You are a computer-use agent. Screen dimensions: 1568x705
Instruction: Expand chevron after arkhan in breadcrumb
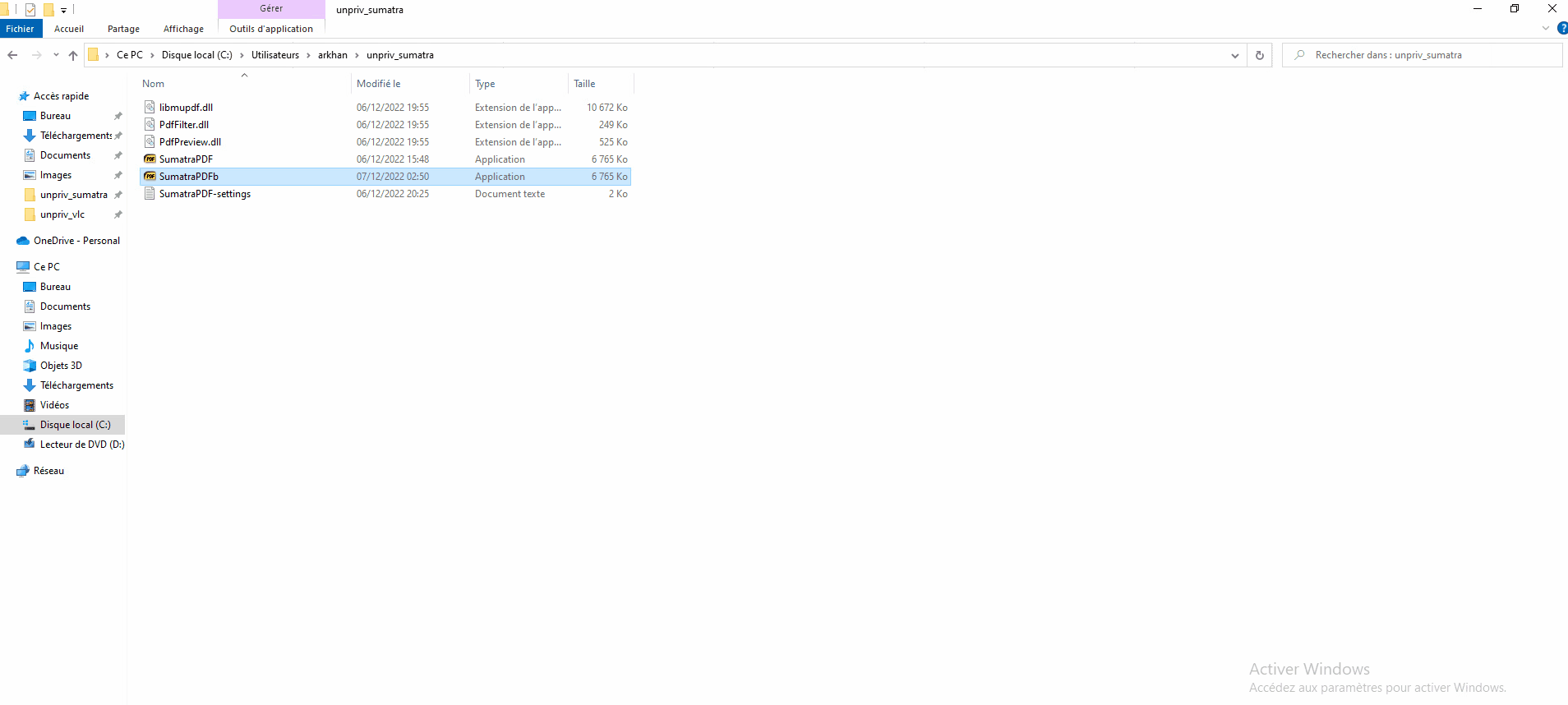(x=357, y=55)
